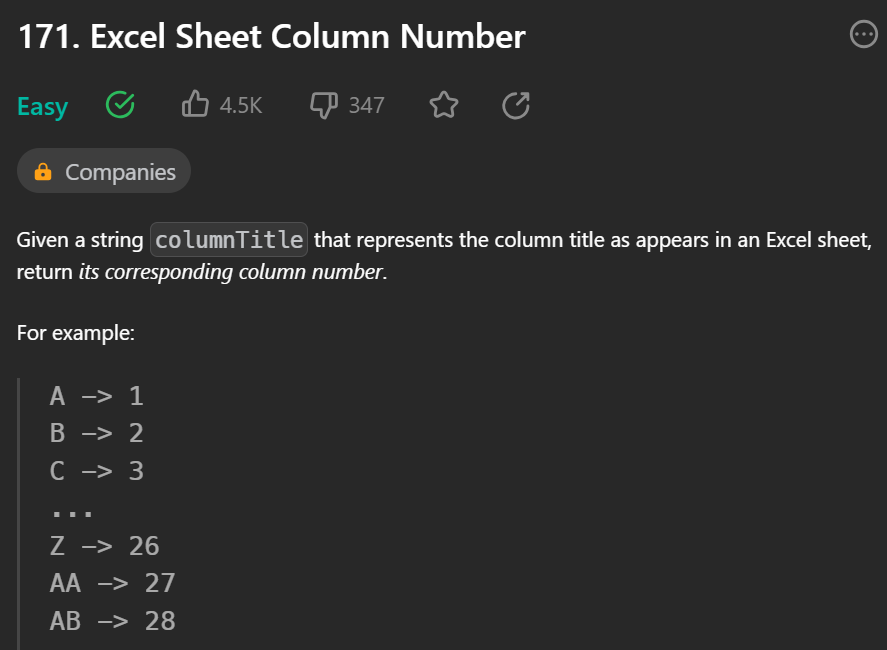Click the italic text its corresponding column number
The width and height of the screenshot is (887, 650).
click(x=230, y=272)
